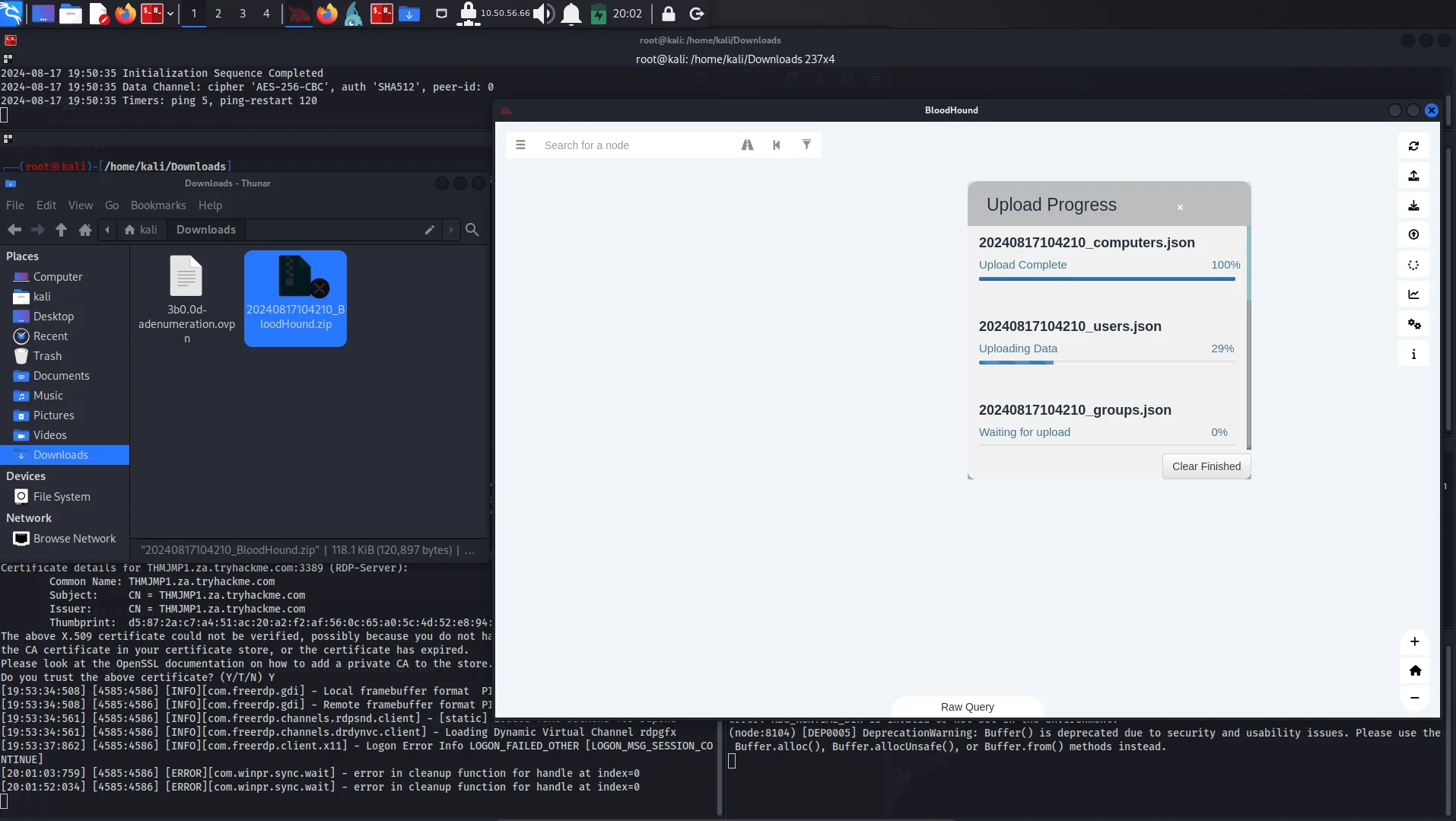Go to home folder in Thunar toolbar
The width and height of the screenshot is (1456, 821).
tap(85, 230)
